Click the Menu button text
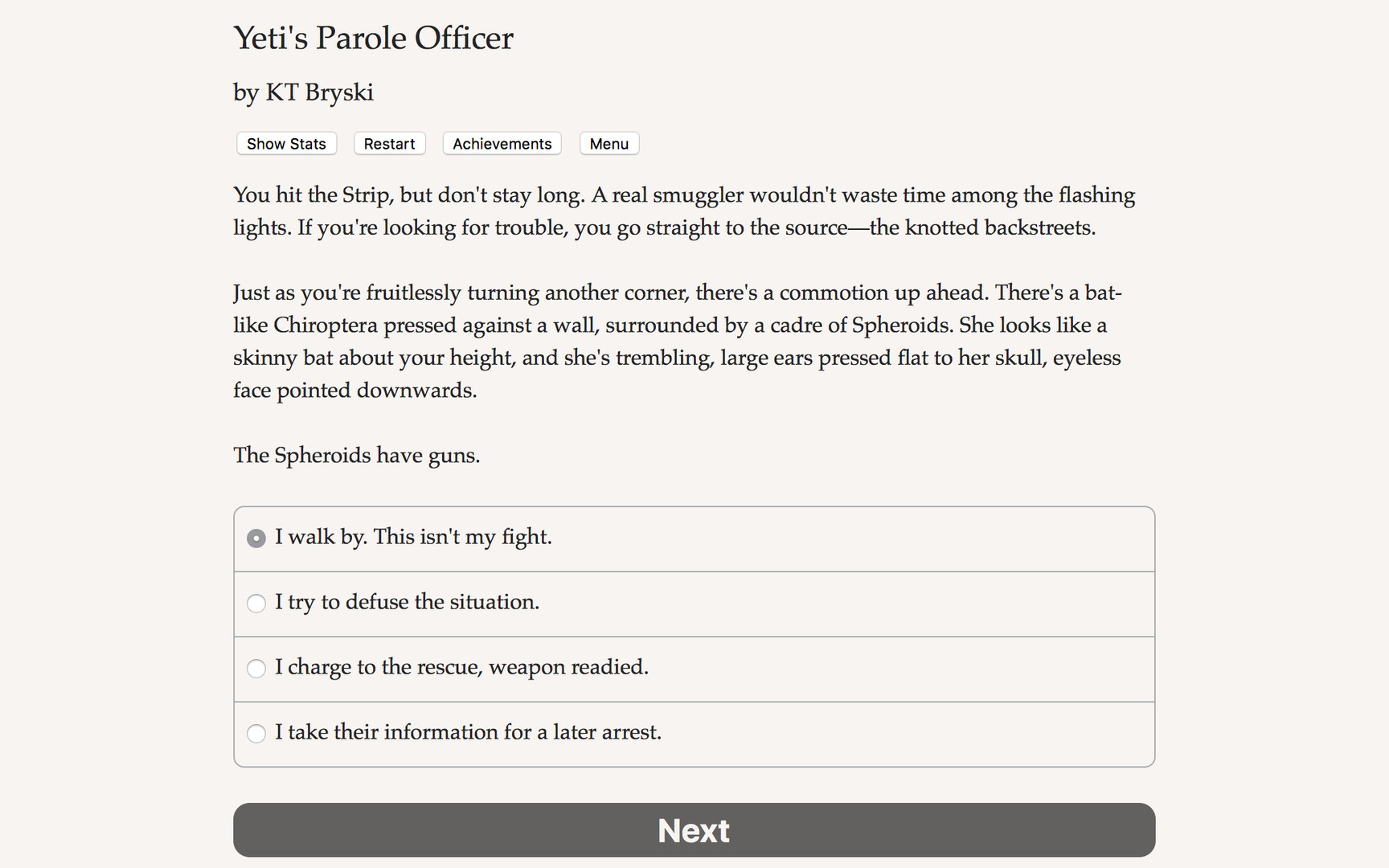 pyautogui.click(x=608, y=143)
